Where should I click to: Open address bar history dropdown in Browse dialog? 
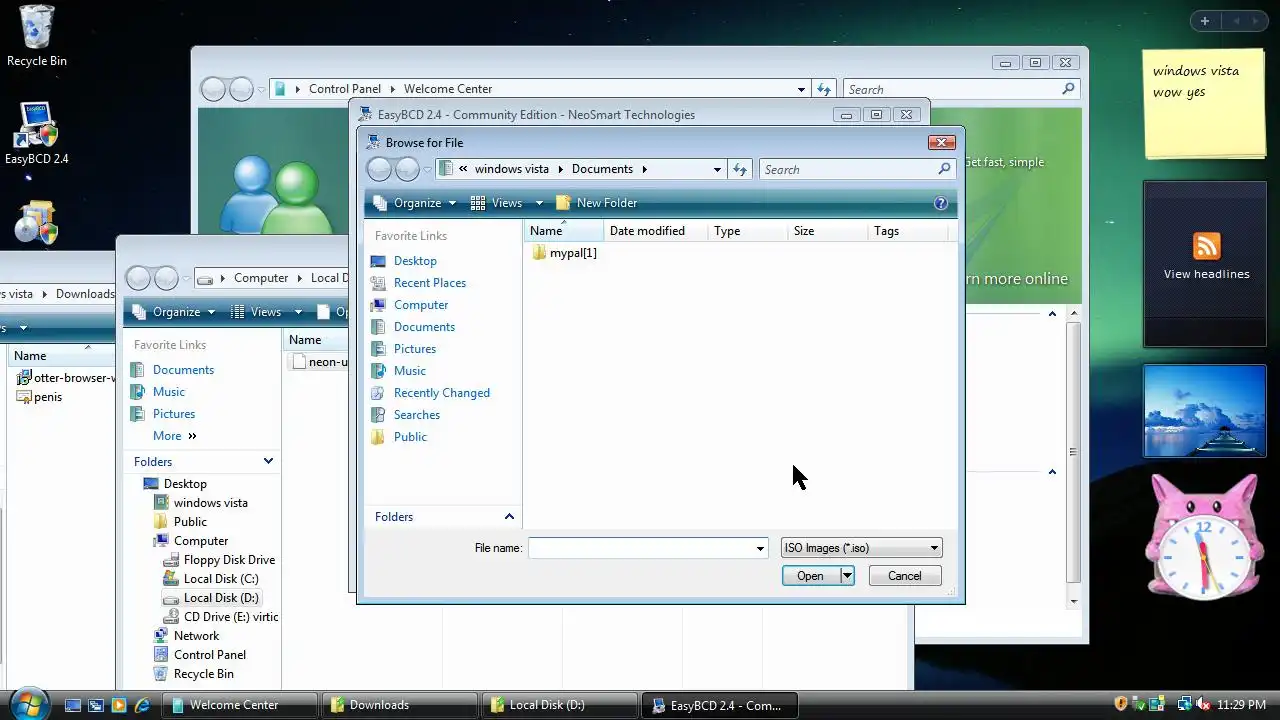pyautogui.click(x=717, y=170)
